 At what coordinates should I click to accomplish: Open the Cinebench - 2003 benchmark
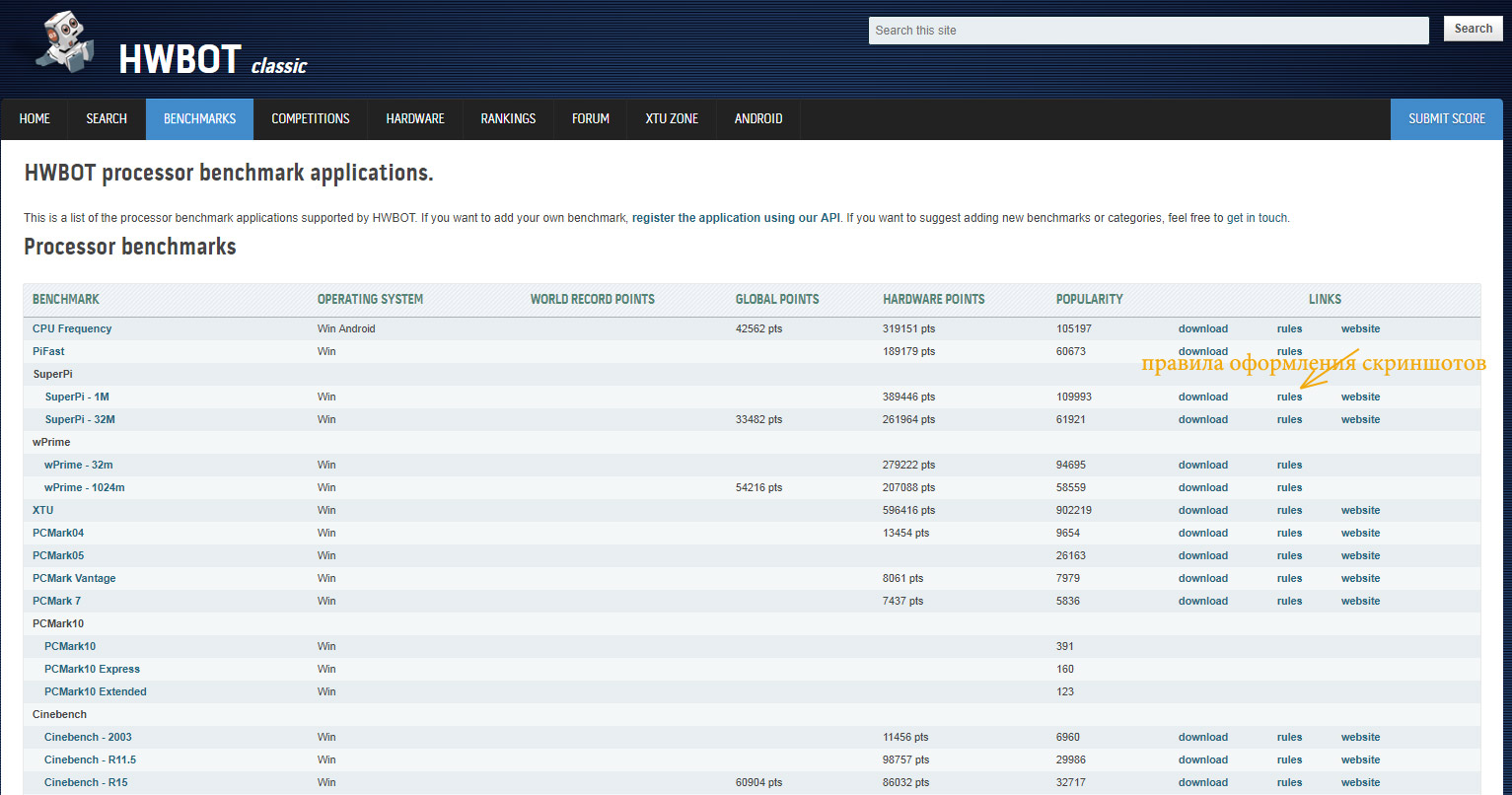click(88, 737)
